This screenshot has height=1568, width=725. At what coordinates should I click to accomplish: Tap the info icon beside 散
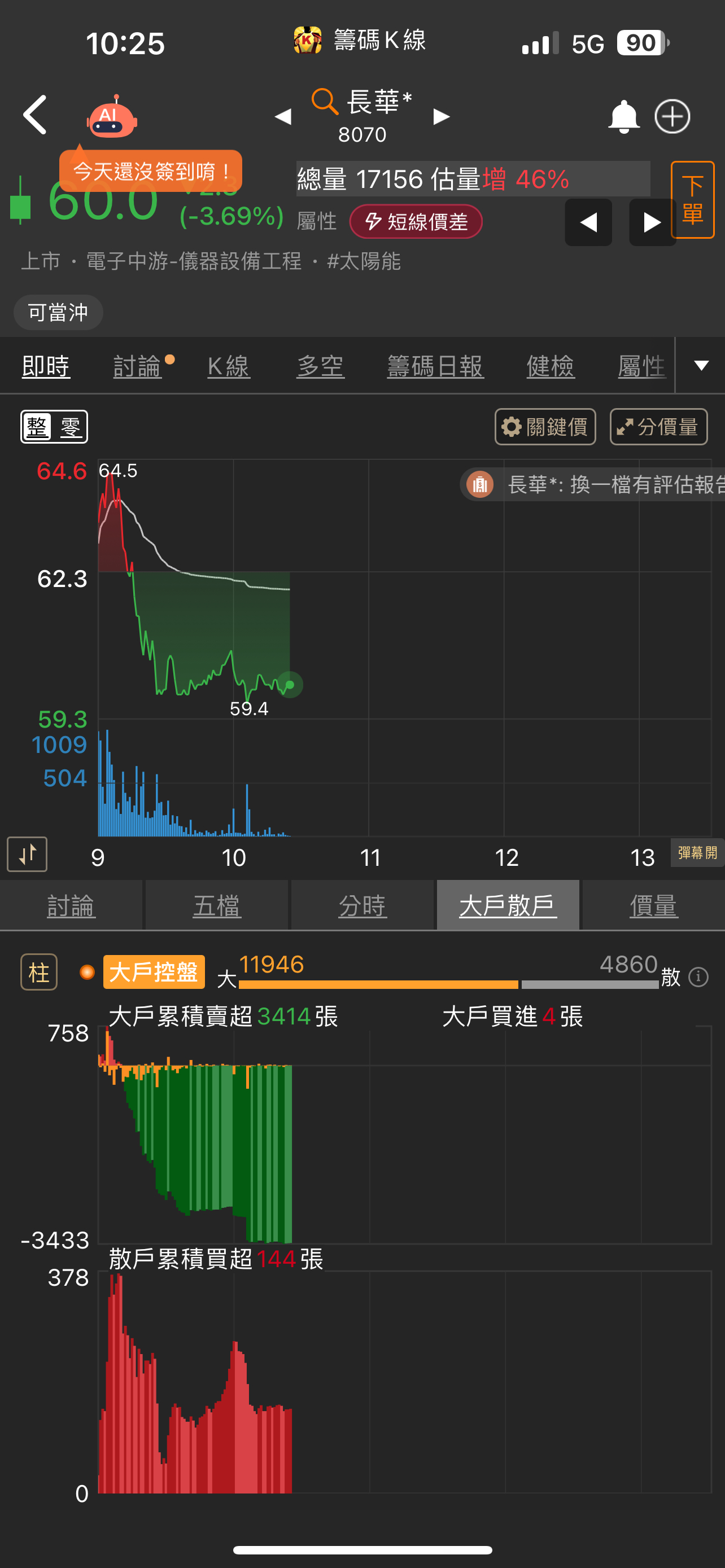698,977
